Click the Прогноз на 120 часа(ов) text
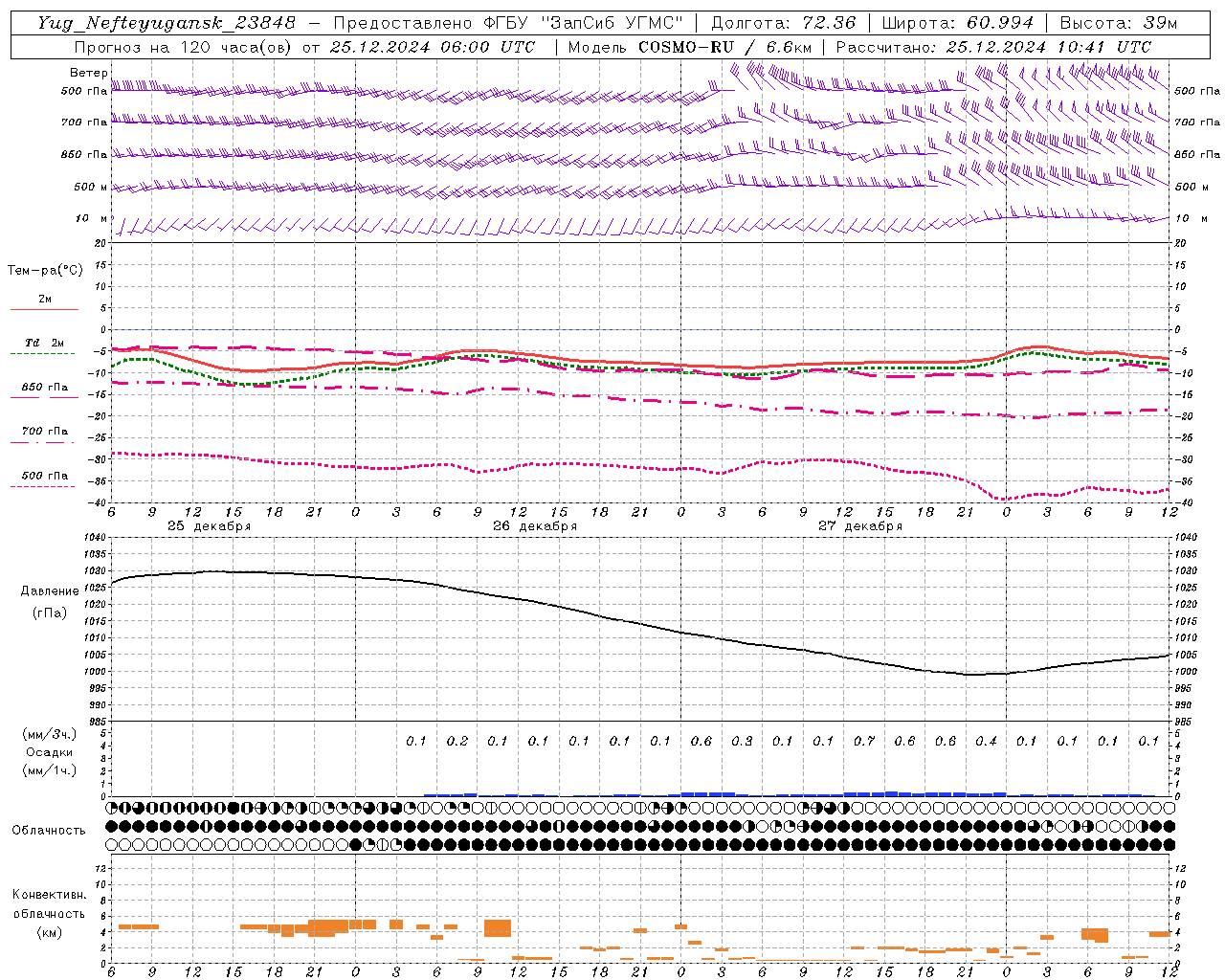The width and height of the screenshot is (1225, 980). click(185, 47)
